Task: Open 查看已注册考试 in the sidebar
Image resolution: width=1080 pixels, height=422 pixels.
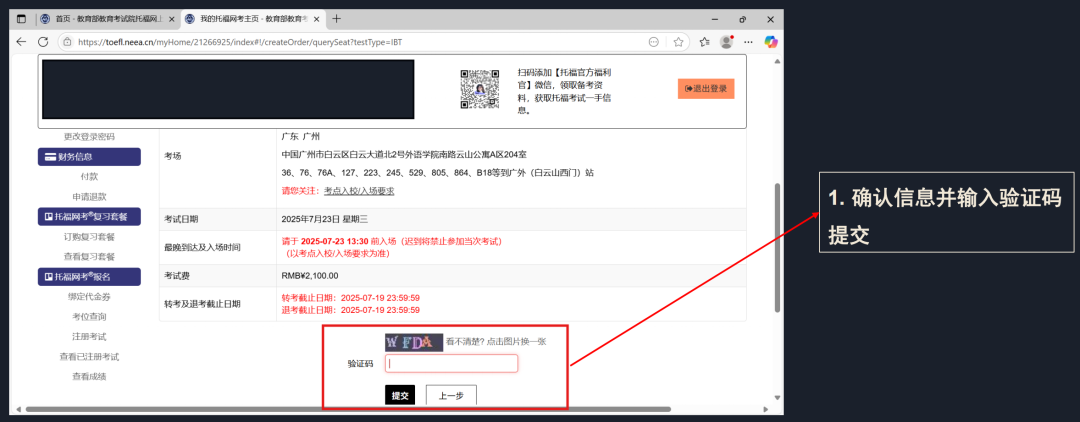Action: [90, 357]
